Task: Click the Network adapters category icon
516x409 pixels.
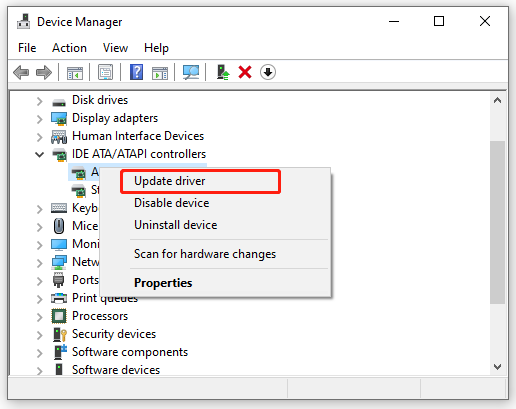Action: [59, 262]
